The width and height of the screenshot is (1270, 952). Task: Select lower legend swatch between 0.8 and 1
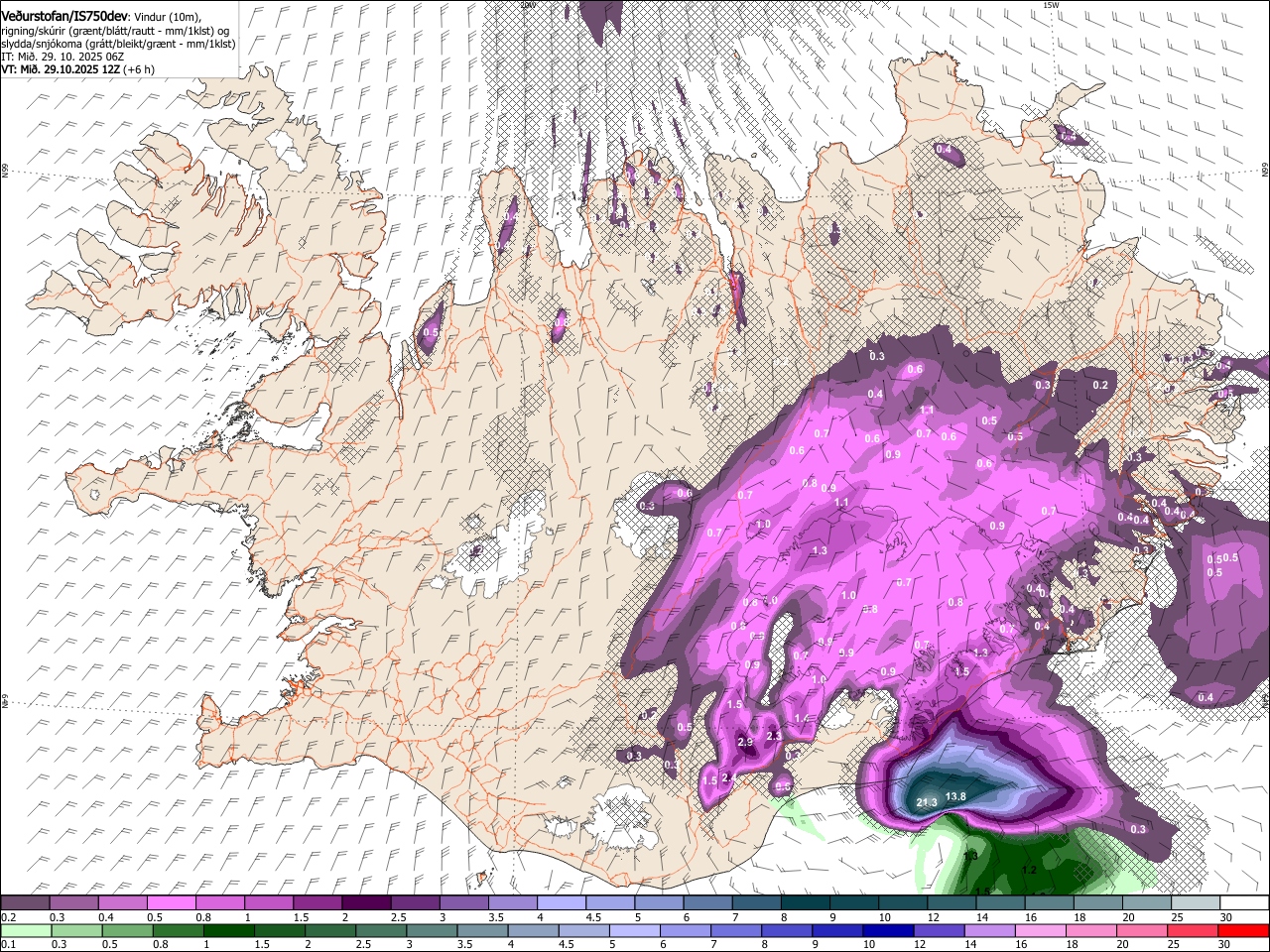178,930
